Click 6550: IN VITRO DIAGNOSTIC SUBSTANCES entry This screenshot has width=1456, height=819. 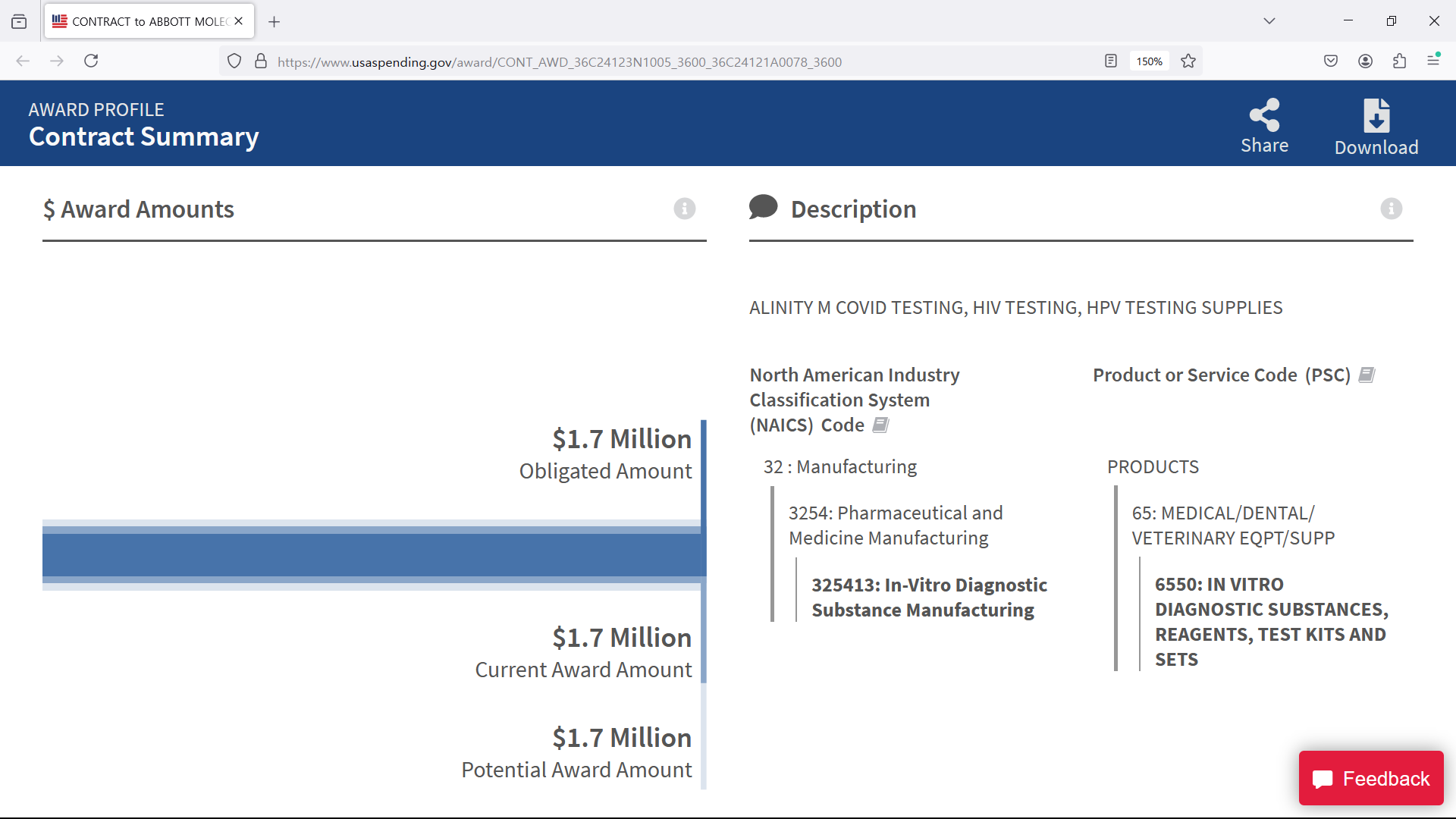click(1271, 622)
